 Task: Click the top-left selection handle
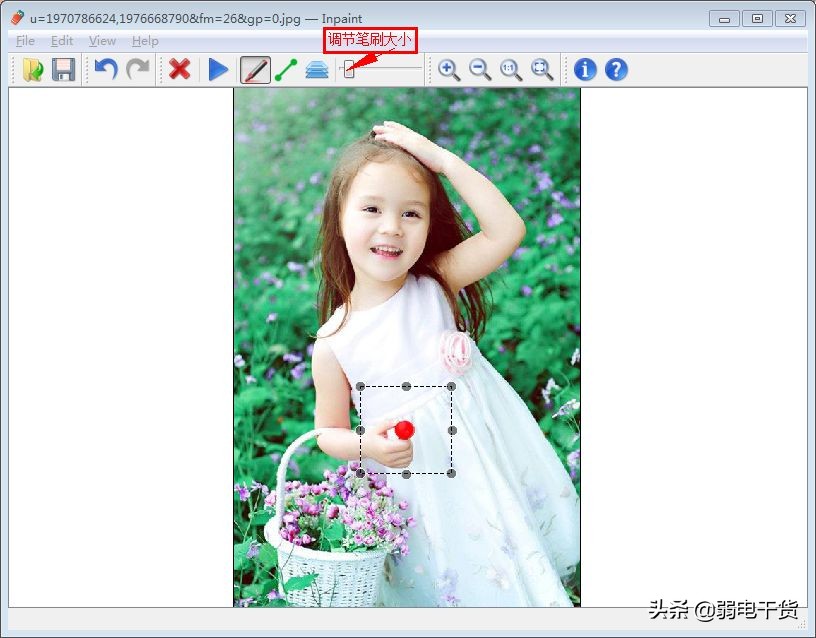pyautogui.click(x=361, y=386)
